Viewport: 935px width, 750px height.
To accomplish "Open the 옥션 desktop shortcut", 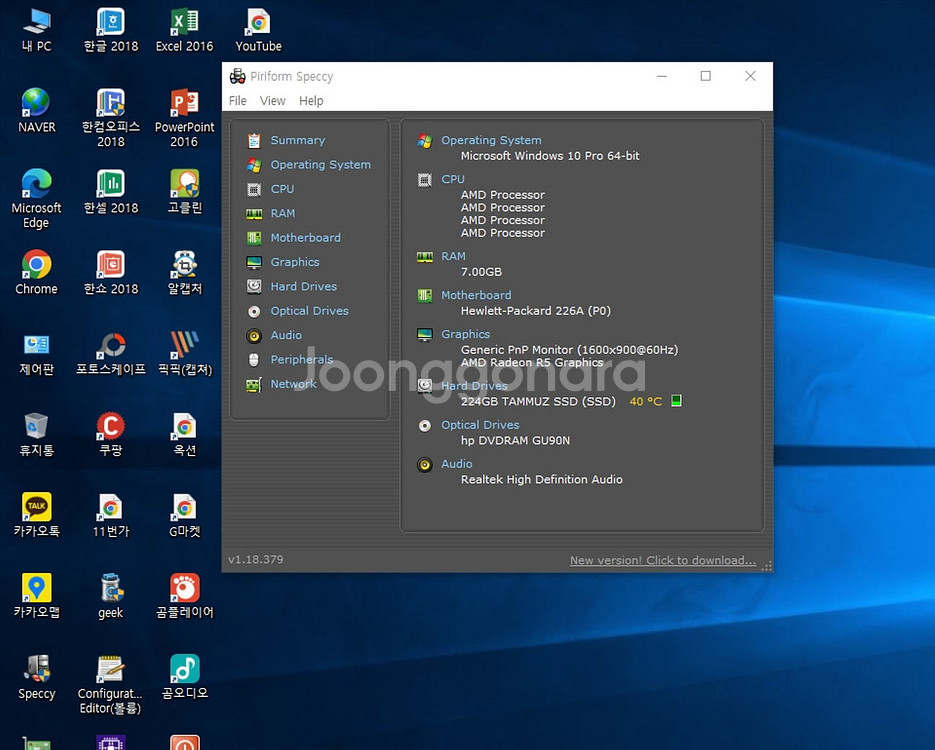I will pos(185,435).
